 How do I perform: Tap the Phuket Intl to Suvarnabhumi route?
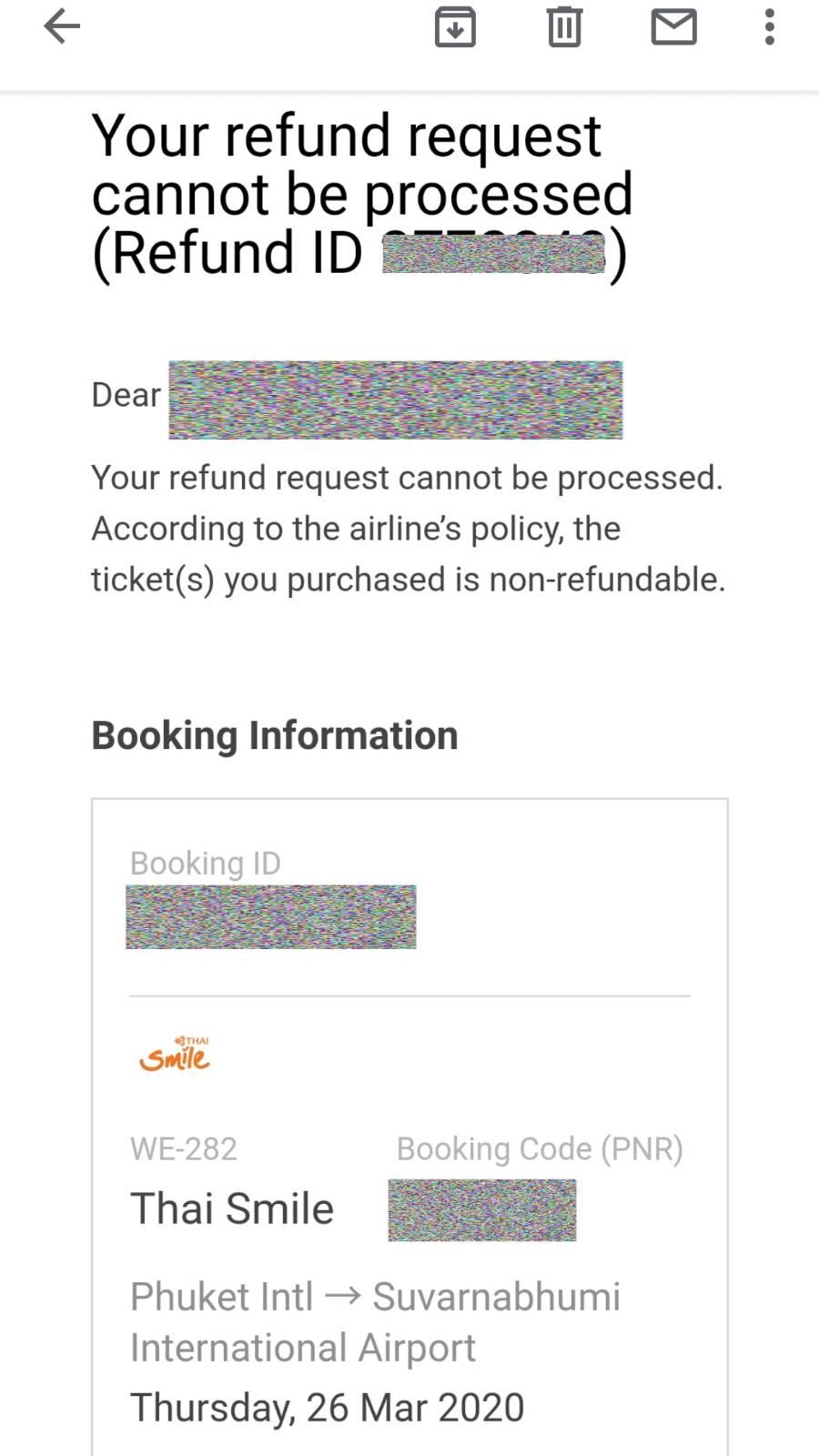(x=375, y=1321)
